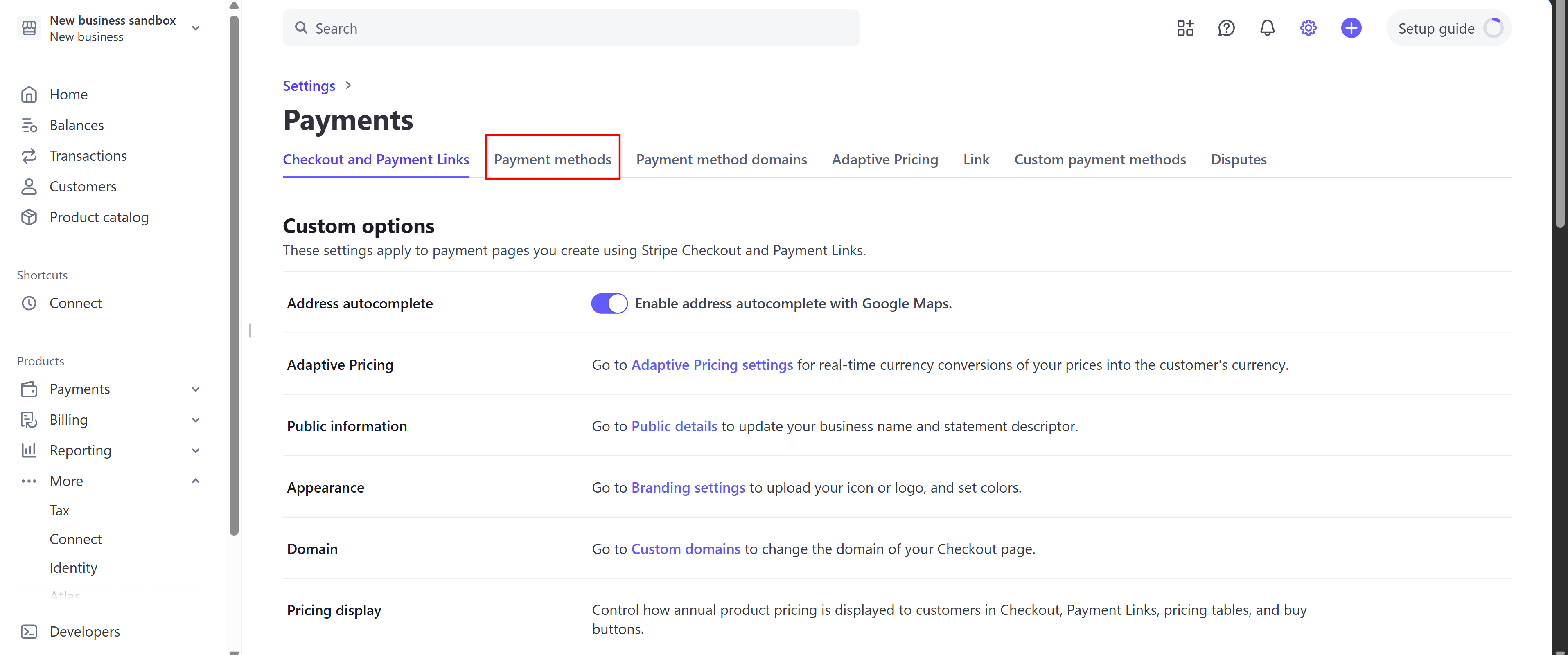This screenshot has width=1568, height=655.
Task: Open the apps grid icon
Action: coord(1184,28)
